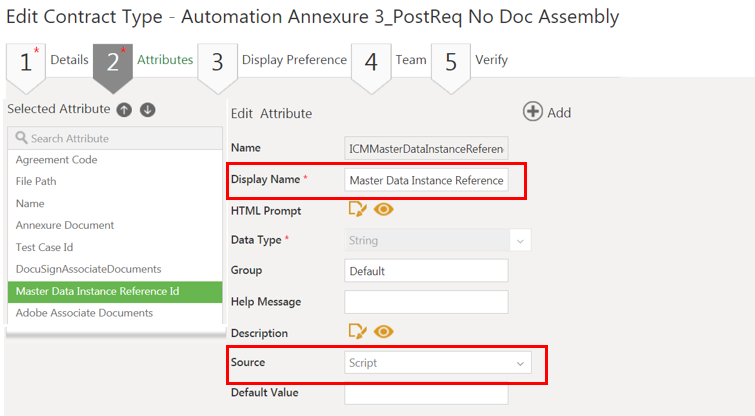Select DocuSignAssociateDocuments attribute

pyautogui.click(x=89, y=269)
